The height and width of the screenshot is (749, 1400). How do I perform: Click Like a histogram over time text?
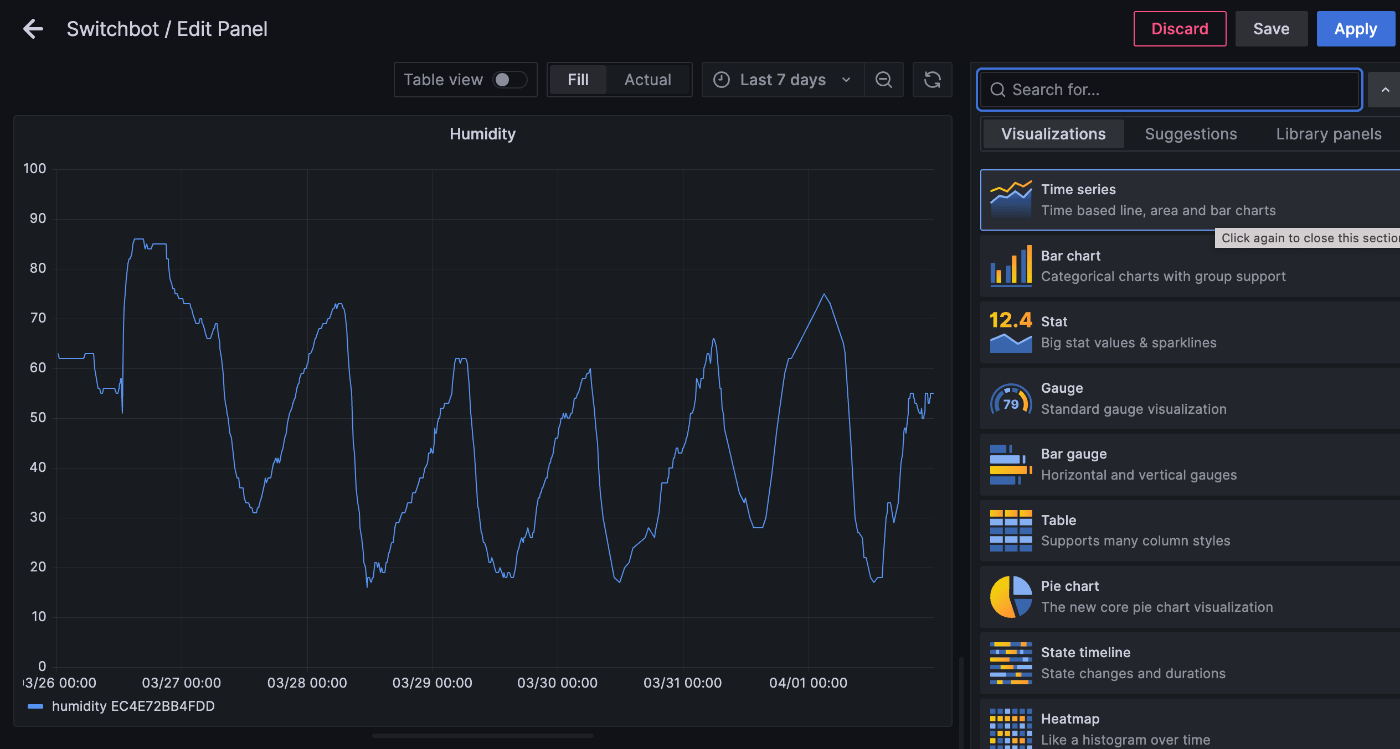pos(1126,740)
